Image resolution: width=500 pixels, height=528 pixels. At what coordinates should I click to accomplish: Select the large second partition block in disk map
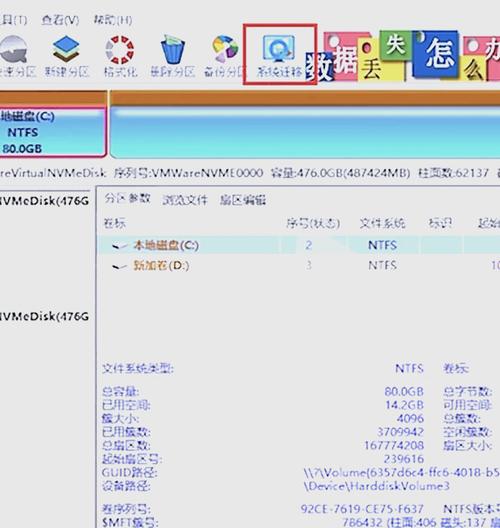(305, 132)
